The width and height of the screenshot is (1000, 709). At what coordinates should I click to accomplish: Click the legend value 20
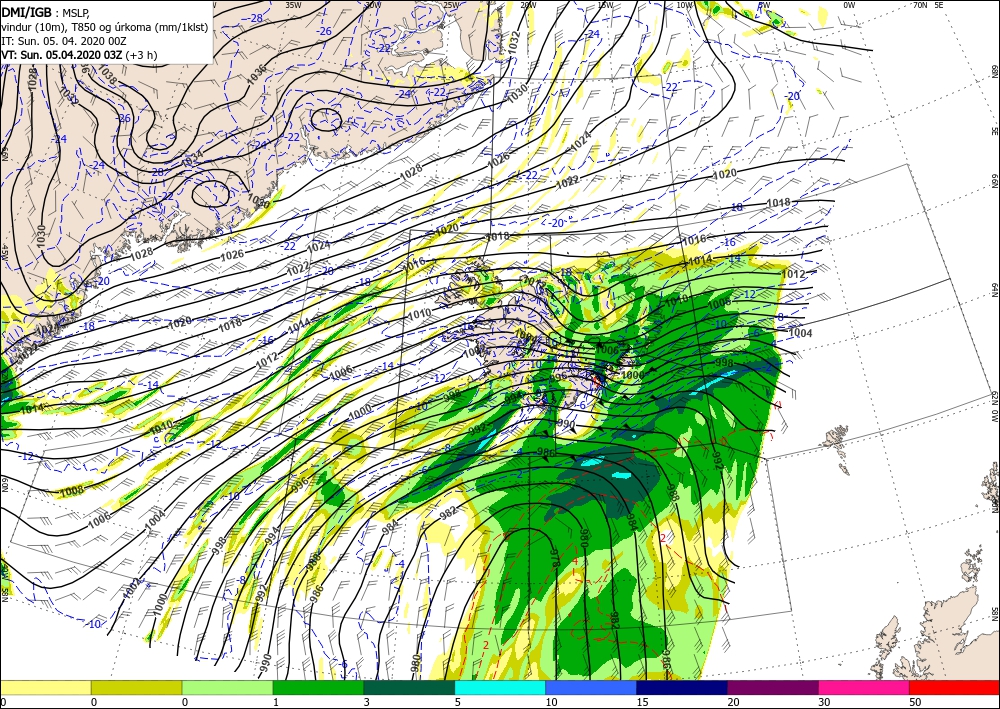[x=733, y=702]
